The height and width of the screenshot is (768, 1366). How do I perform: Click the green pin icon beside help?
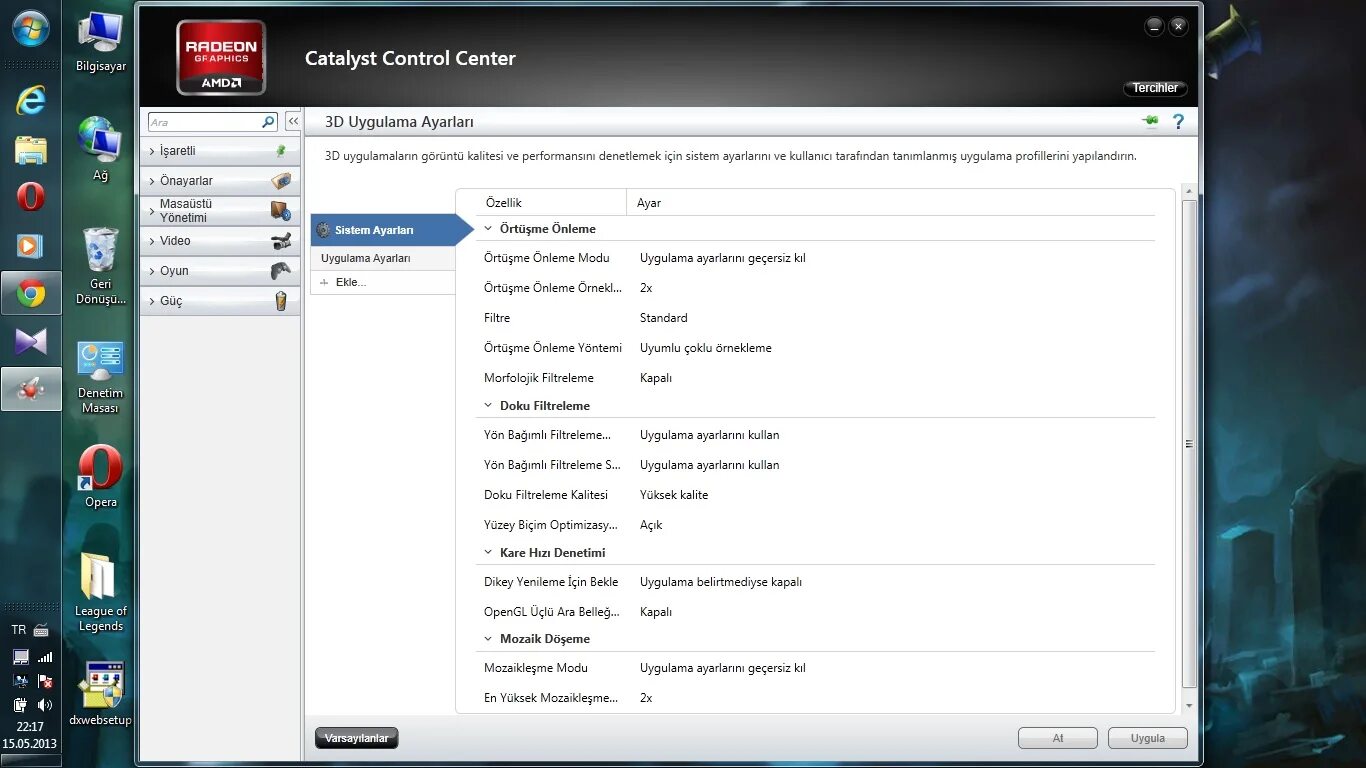click(1151, 121)
